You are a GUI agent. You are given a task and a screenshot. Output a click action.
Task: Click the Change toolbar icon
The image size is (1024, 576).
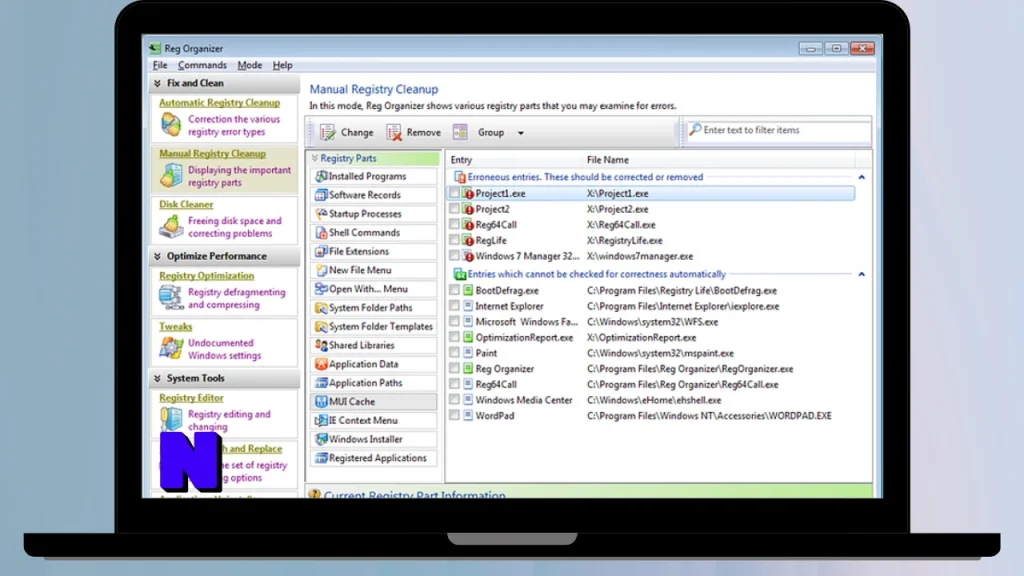pyautogui.click(x=327, y=133)
